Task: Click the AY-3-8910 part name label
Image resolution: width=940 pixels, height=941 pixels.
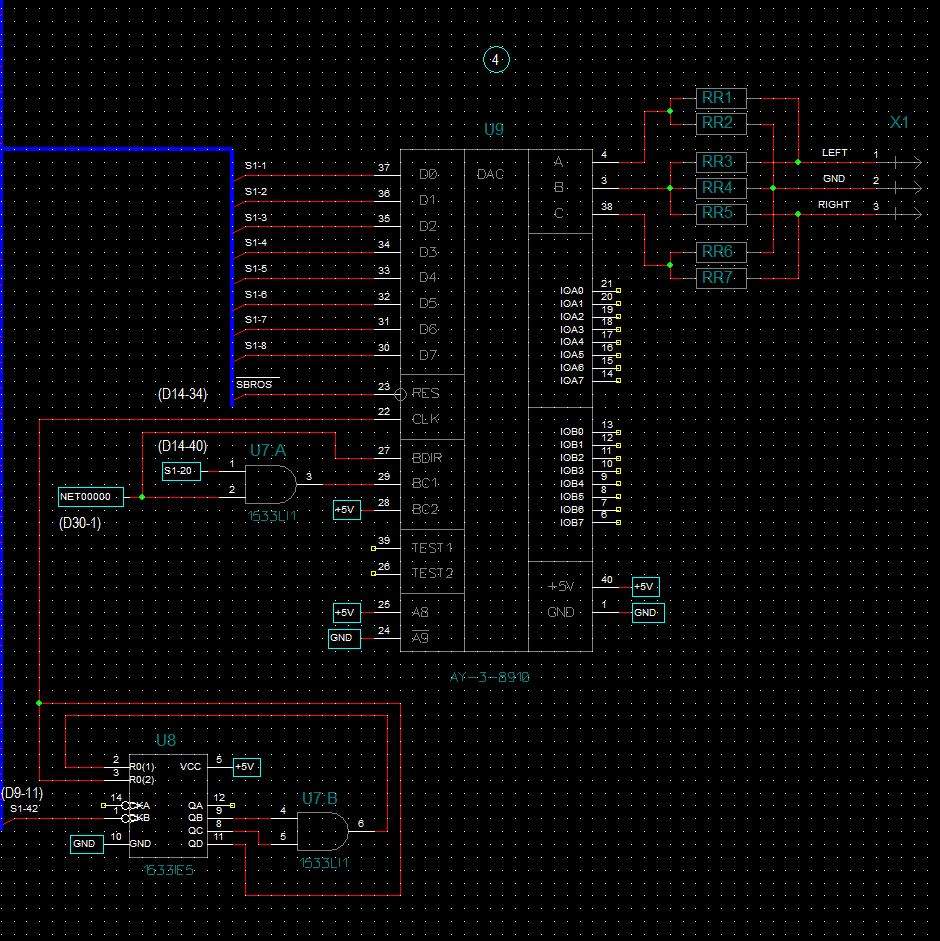Action: [490, 677]
